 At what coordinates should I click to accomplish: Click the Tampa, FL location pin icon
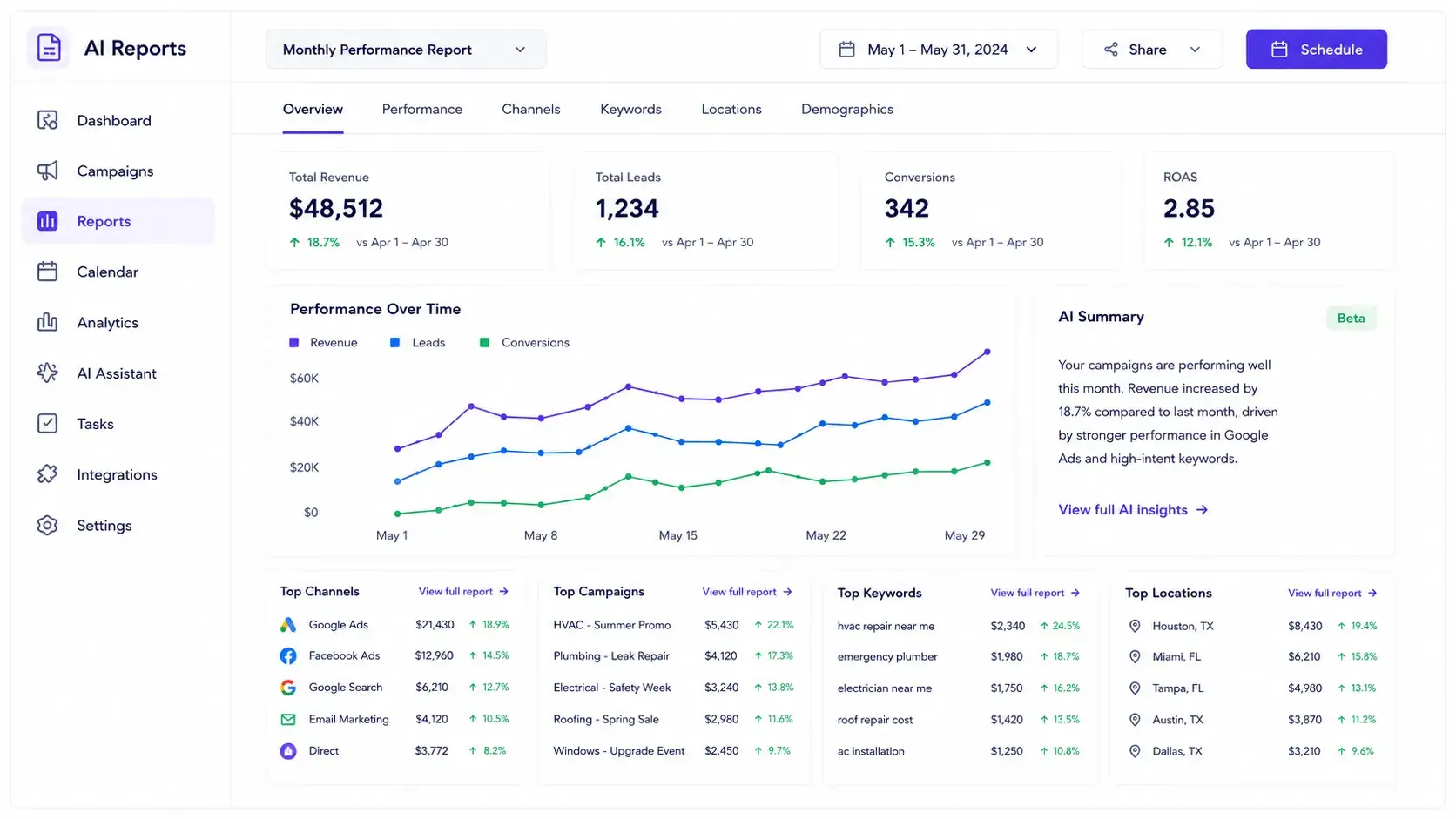coord(1135,688)
